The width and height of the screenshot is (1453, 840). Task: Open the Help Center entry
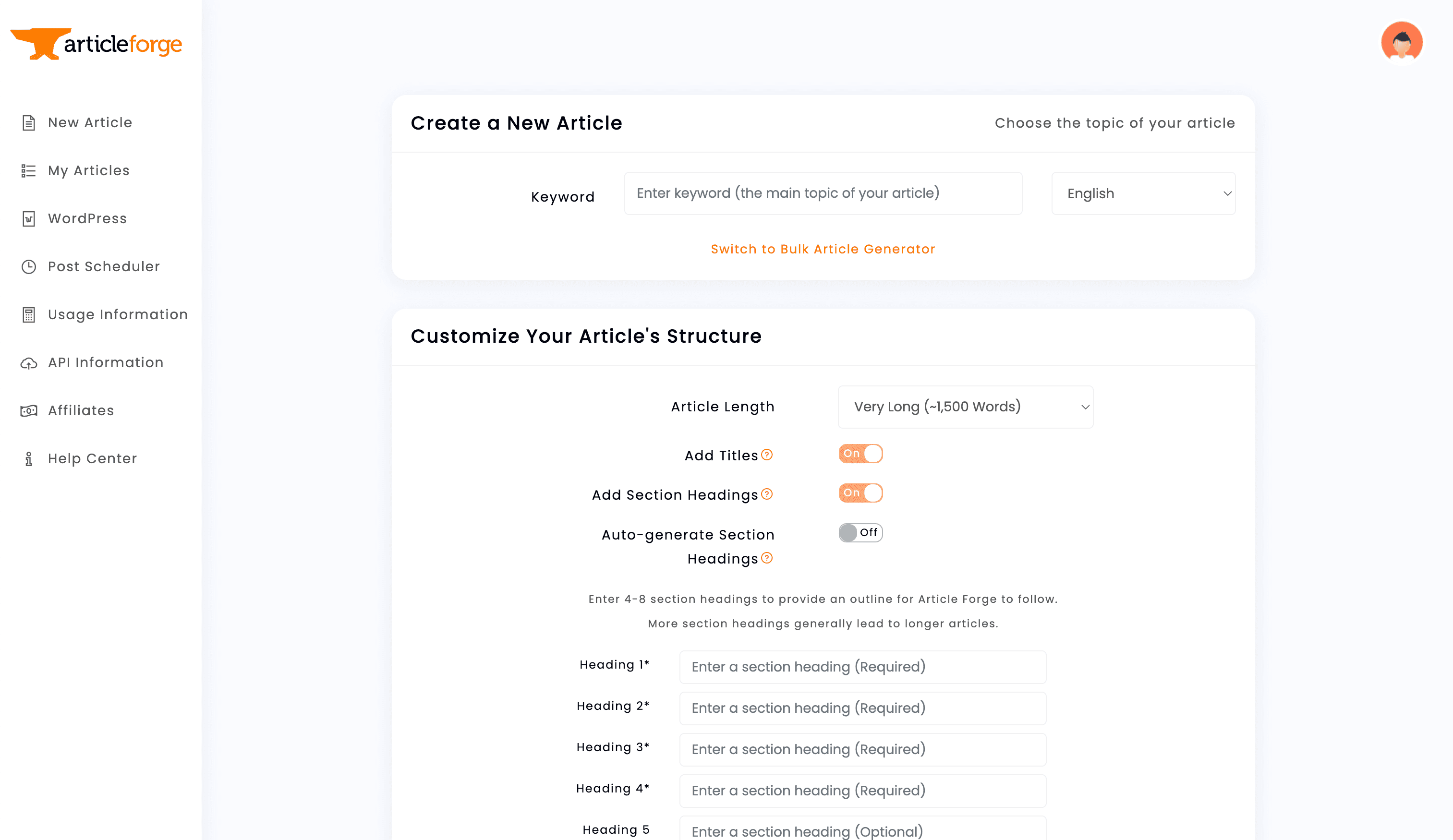point(92,458)
